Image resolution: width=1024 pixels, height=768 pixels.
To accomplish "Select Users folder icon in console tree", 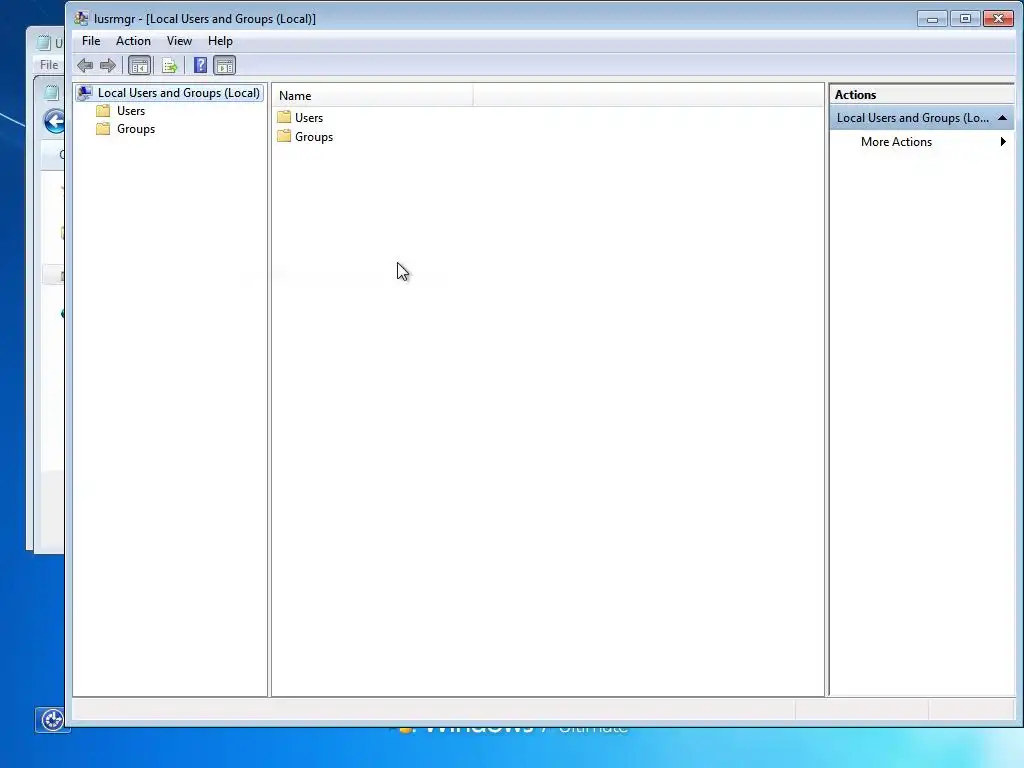I will coord(103,111).
